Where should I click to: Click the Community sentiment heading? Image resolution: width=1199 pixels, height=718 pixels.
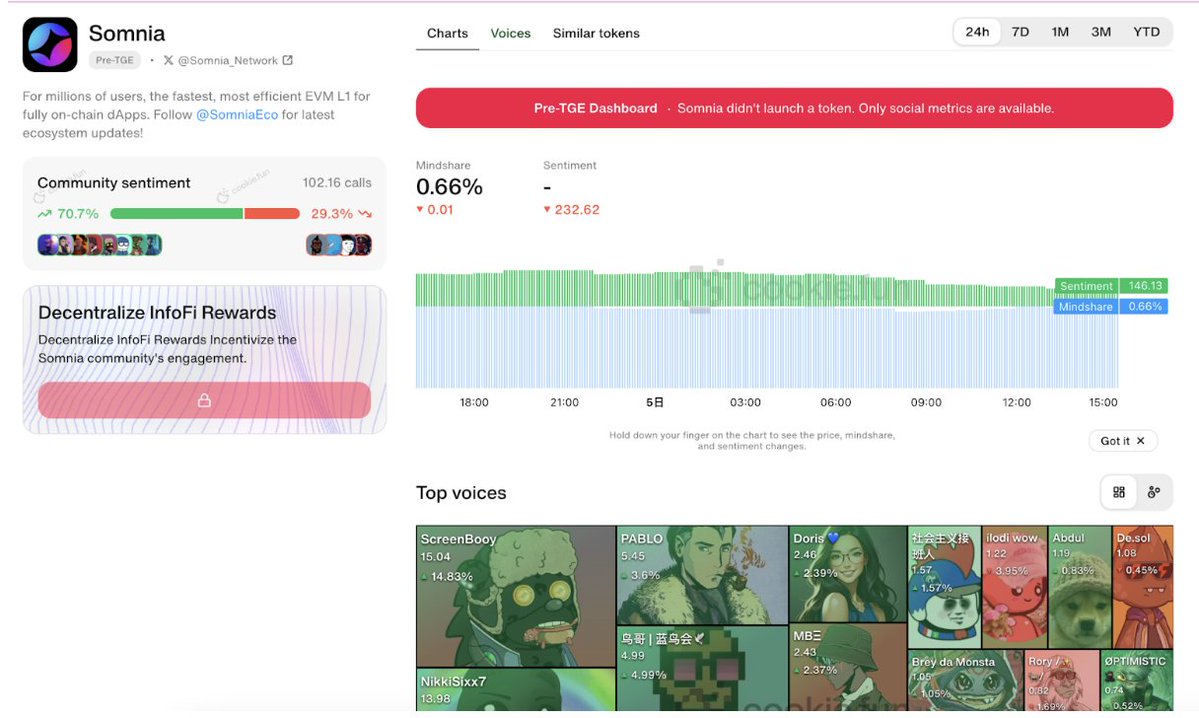tap(114, 183)
